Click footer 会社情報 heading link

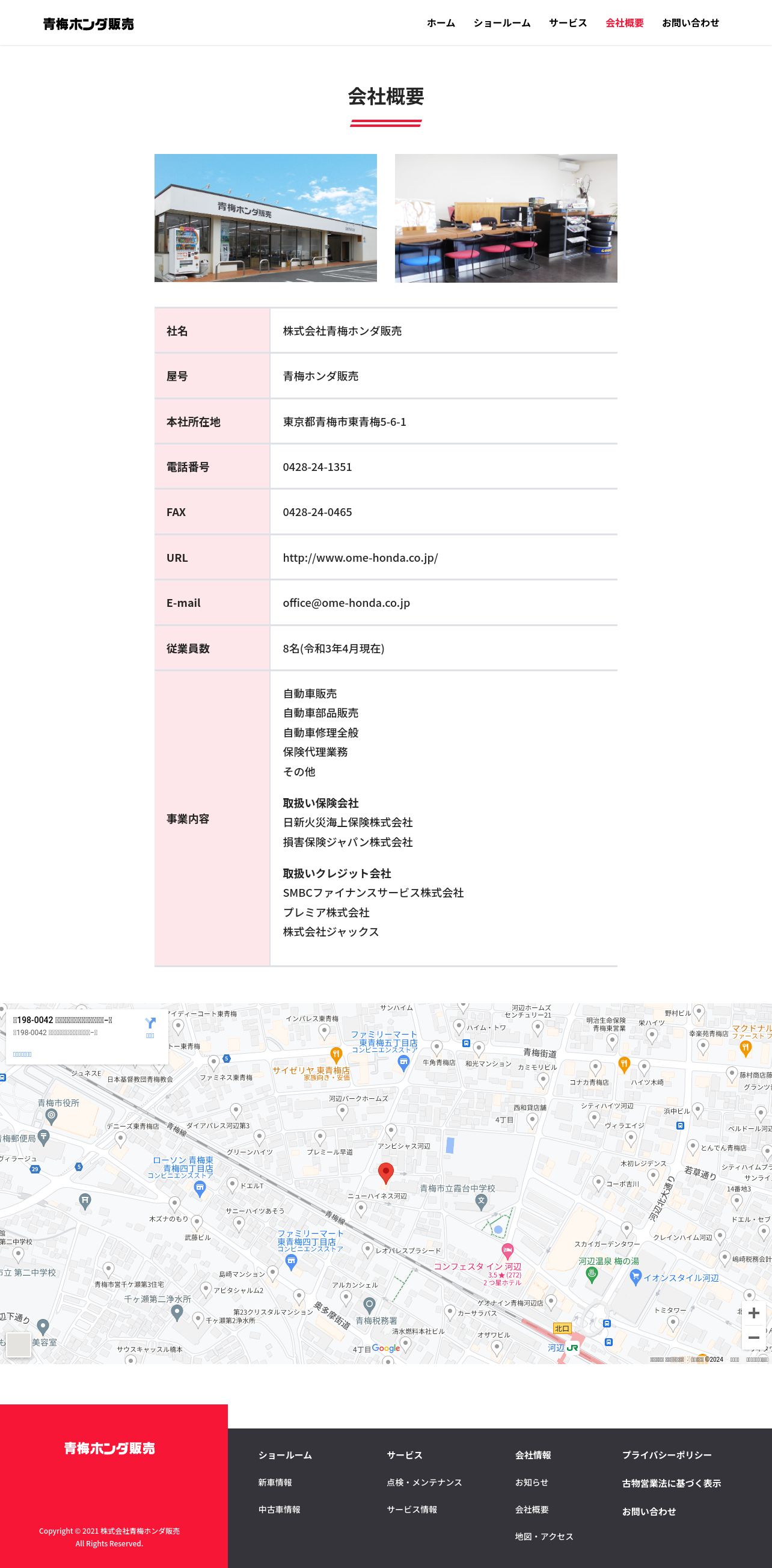point(533,1455)
